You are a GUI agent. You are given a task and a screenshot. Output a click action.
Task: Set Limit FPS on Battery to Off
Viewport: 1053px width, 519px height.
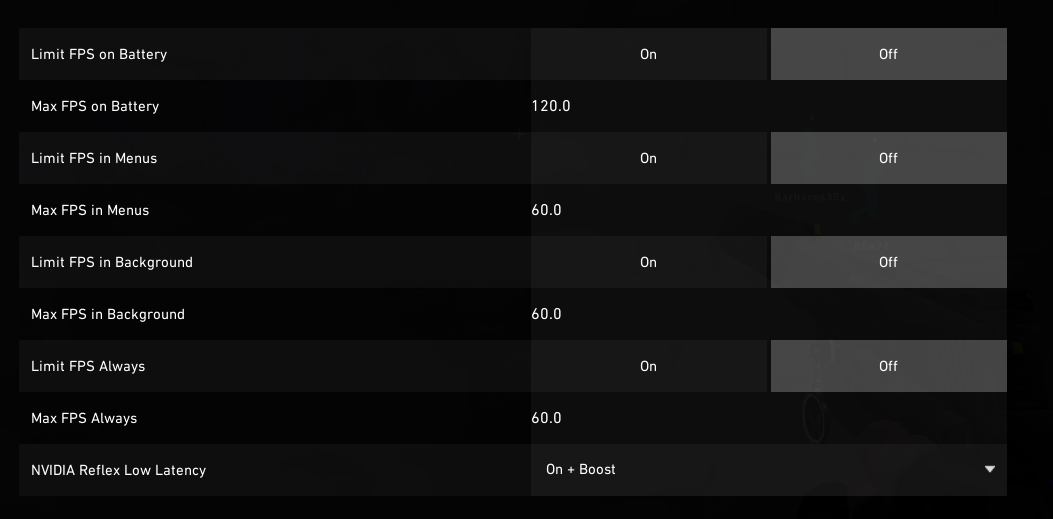click(888, 54)
